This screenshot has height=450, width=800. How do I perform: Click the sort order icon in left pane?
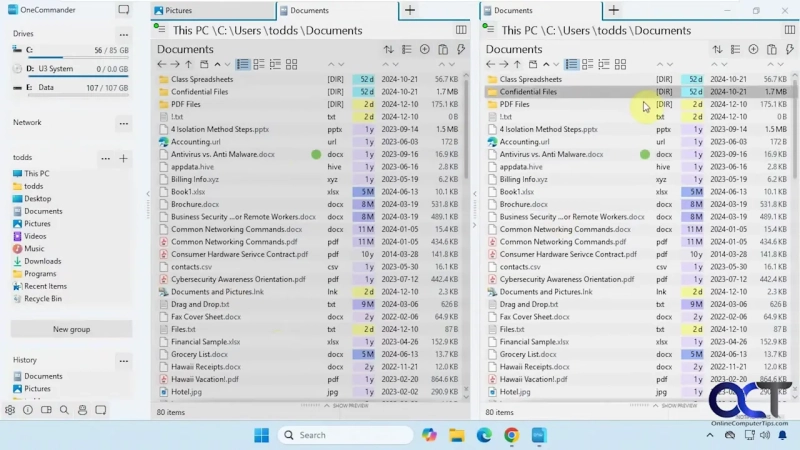(x=388, y=49)
